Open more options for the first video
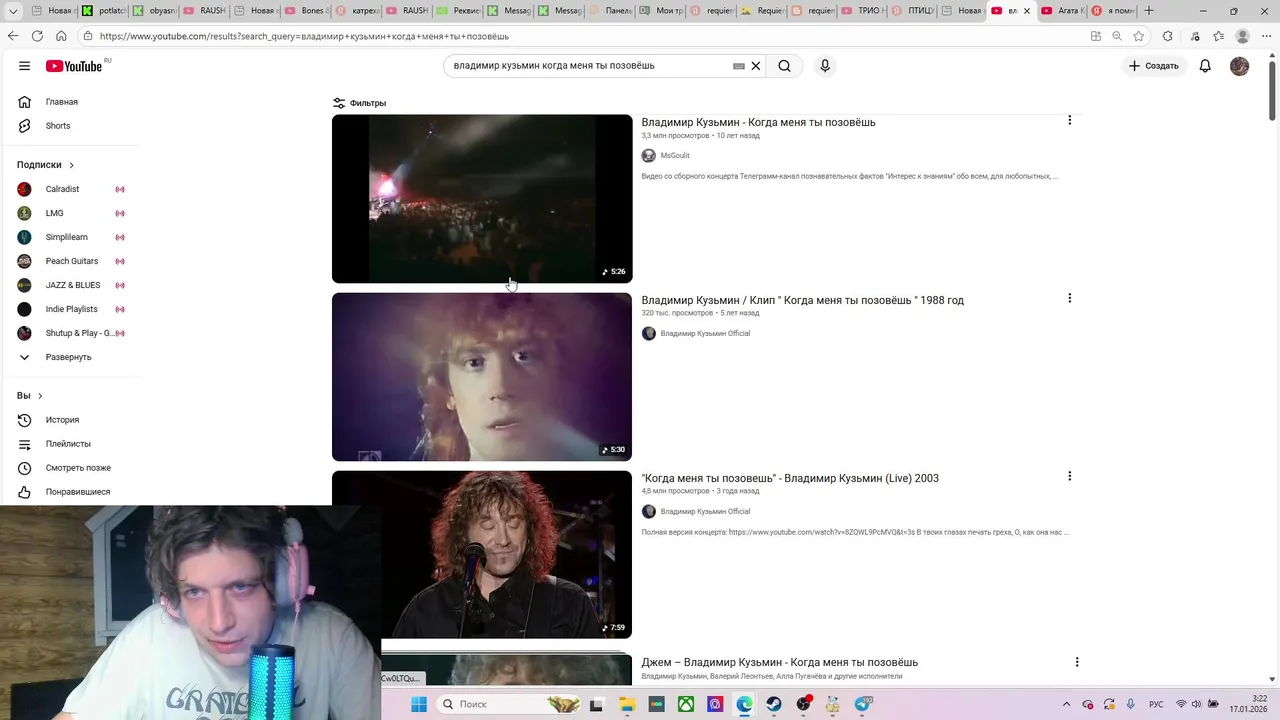 pos(1069,120)
